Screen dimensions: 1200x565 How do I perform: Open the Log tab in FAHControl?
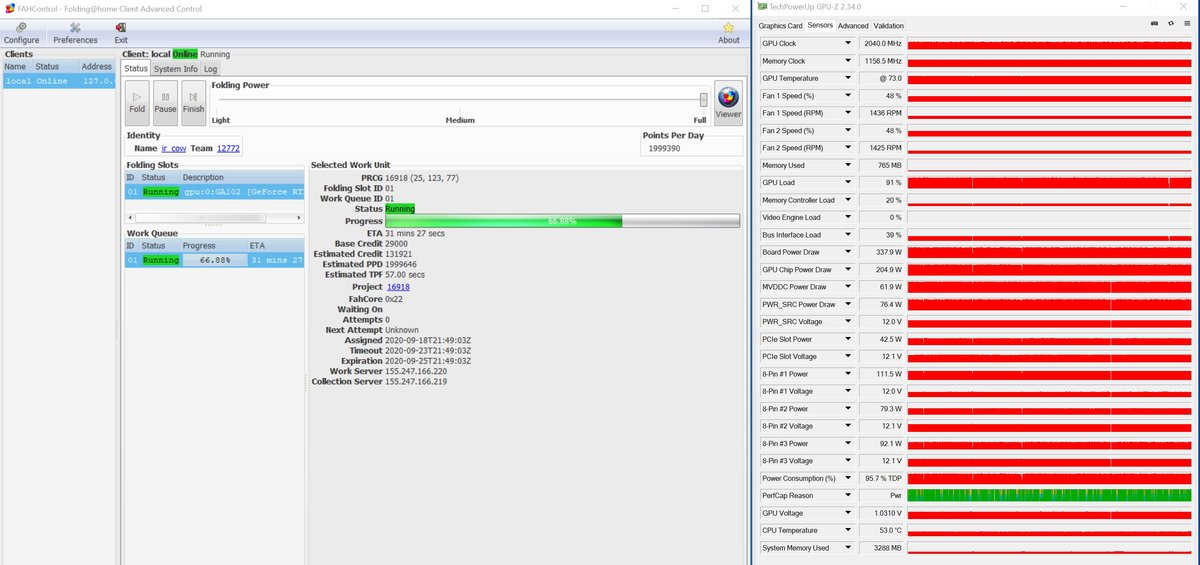[x=210, y=69]
